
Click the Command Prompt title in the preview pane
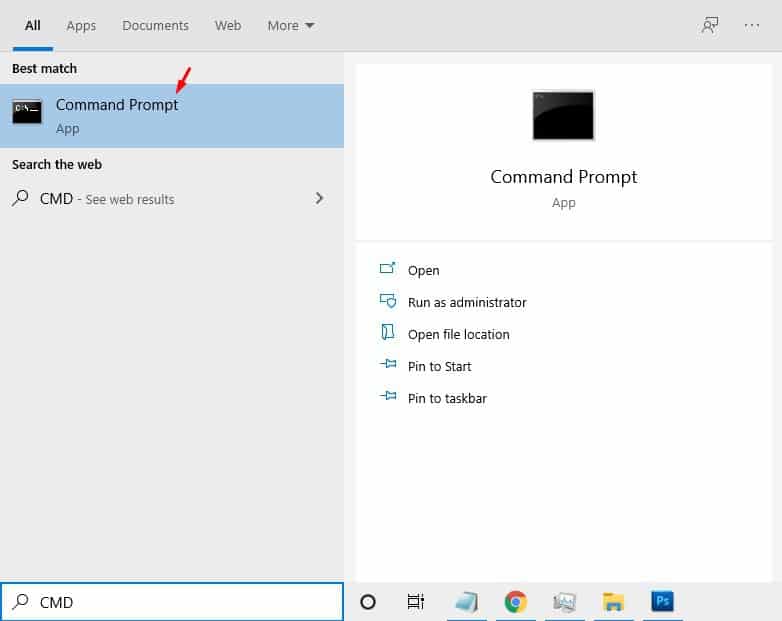564,178
